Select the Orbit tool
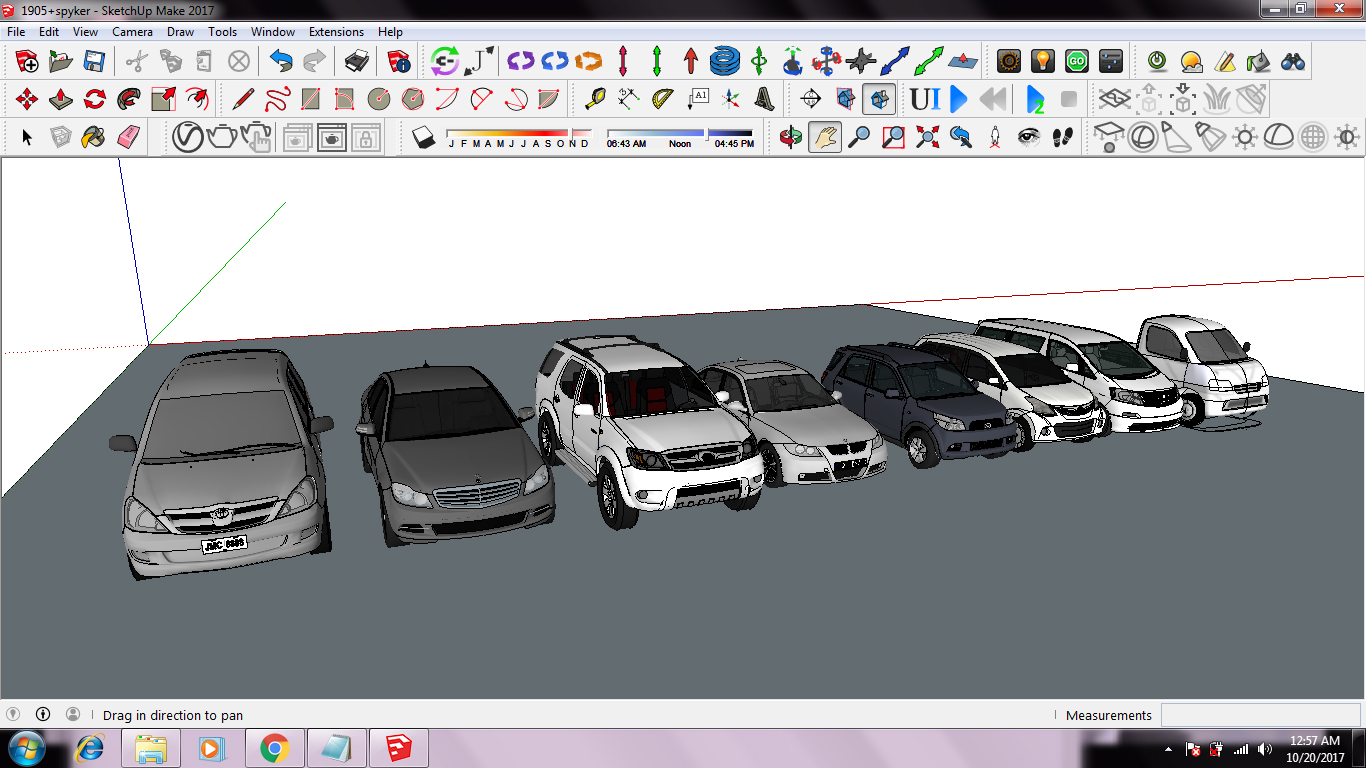The image size is (1366, 768). (791, 137)
